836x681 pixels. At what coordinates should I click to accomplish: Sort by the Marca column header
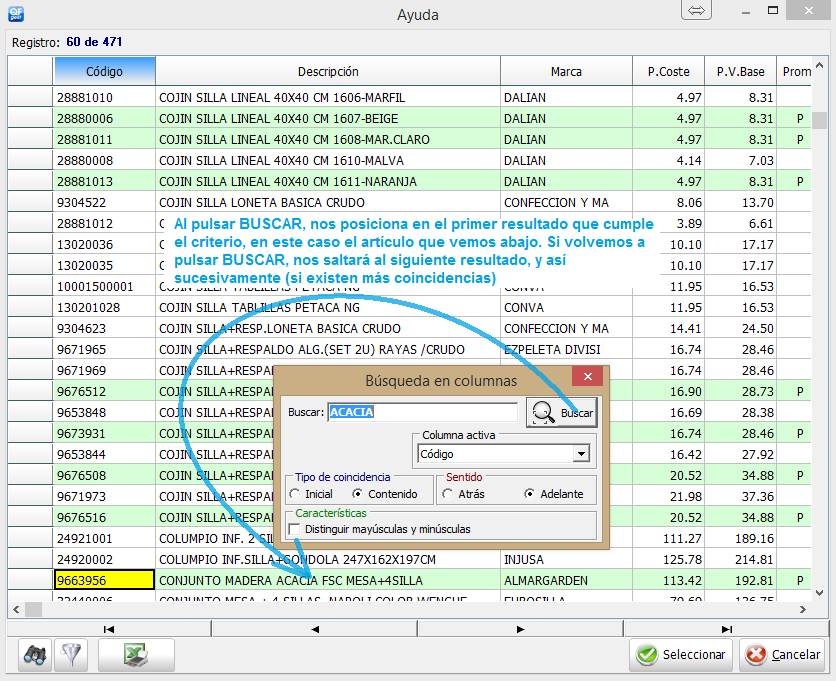point(566,71)
